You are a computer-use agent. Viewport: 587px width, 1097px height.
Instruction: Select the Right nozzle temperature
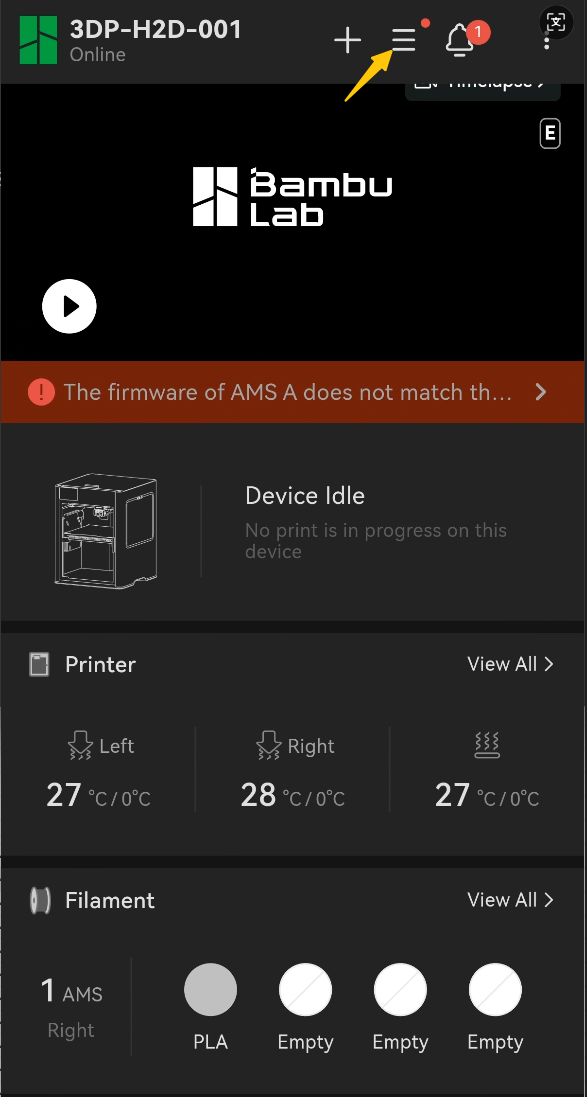pyautogui.click(x=292, y=770)
